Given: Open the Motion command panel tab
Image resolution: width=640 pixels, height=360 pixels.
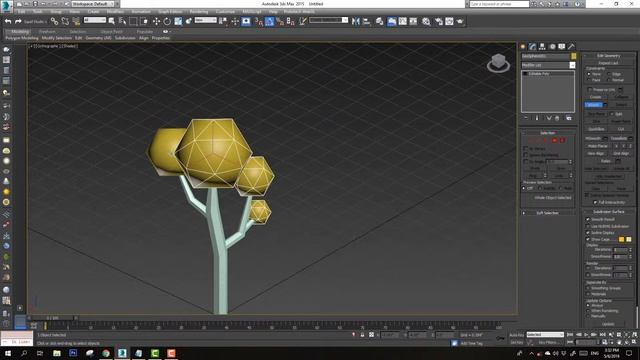Looking at the screenshot, I should 552,47.
